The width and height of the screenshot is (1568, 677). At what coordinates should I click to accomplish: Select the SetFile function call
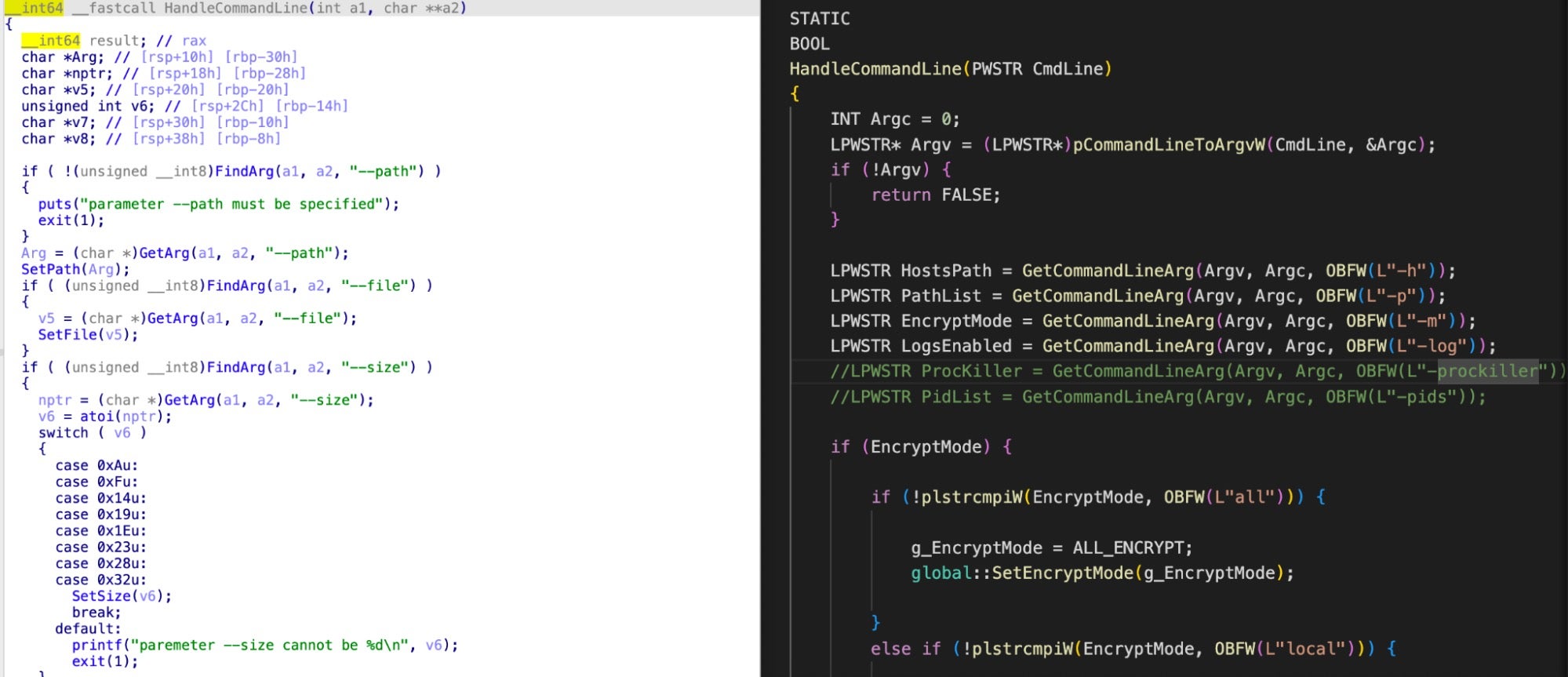(x=67, y=334)
